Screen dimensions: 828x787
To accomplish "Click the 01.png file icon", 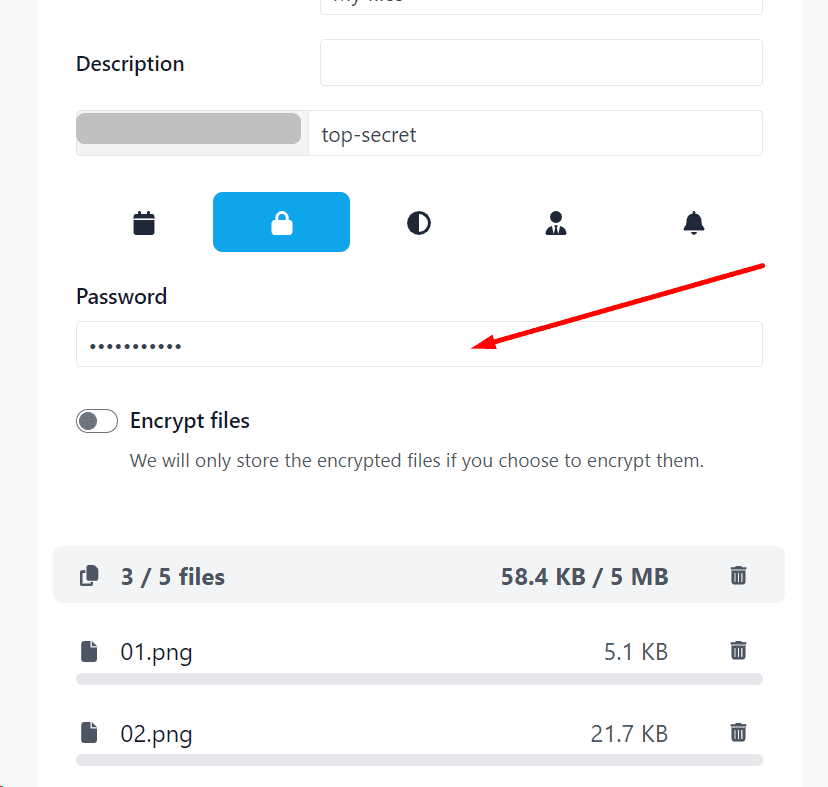I will coord(90,652).
